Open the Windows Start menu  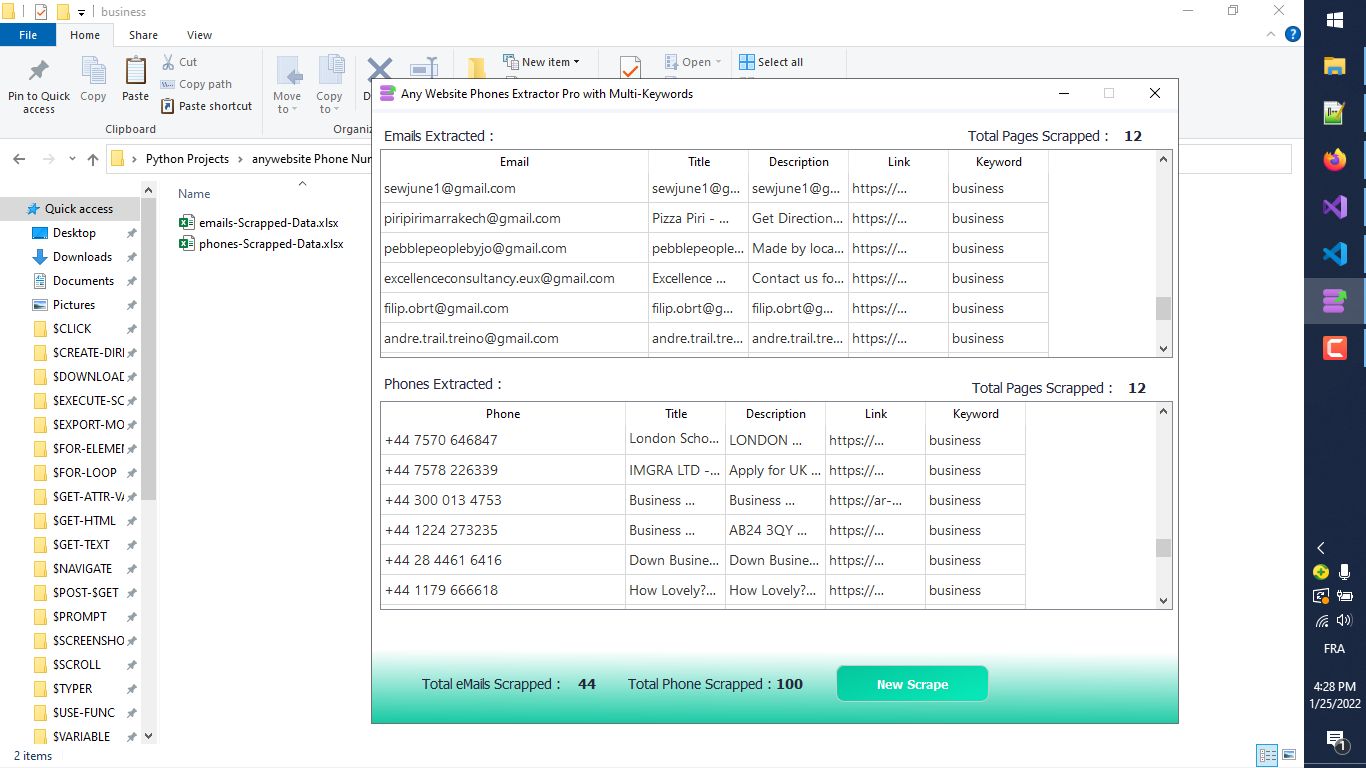click(1335, 20)
